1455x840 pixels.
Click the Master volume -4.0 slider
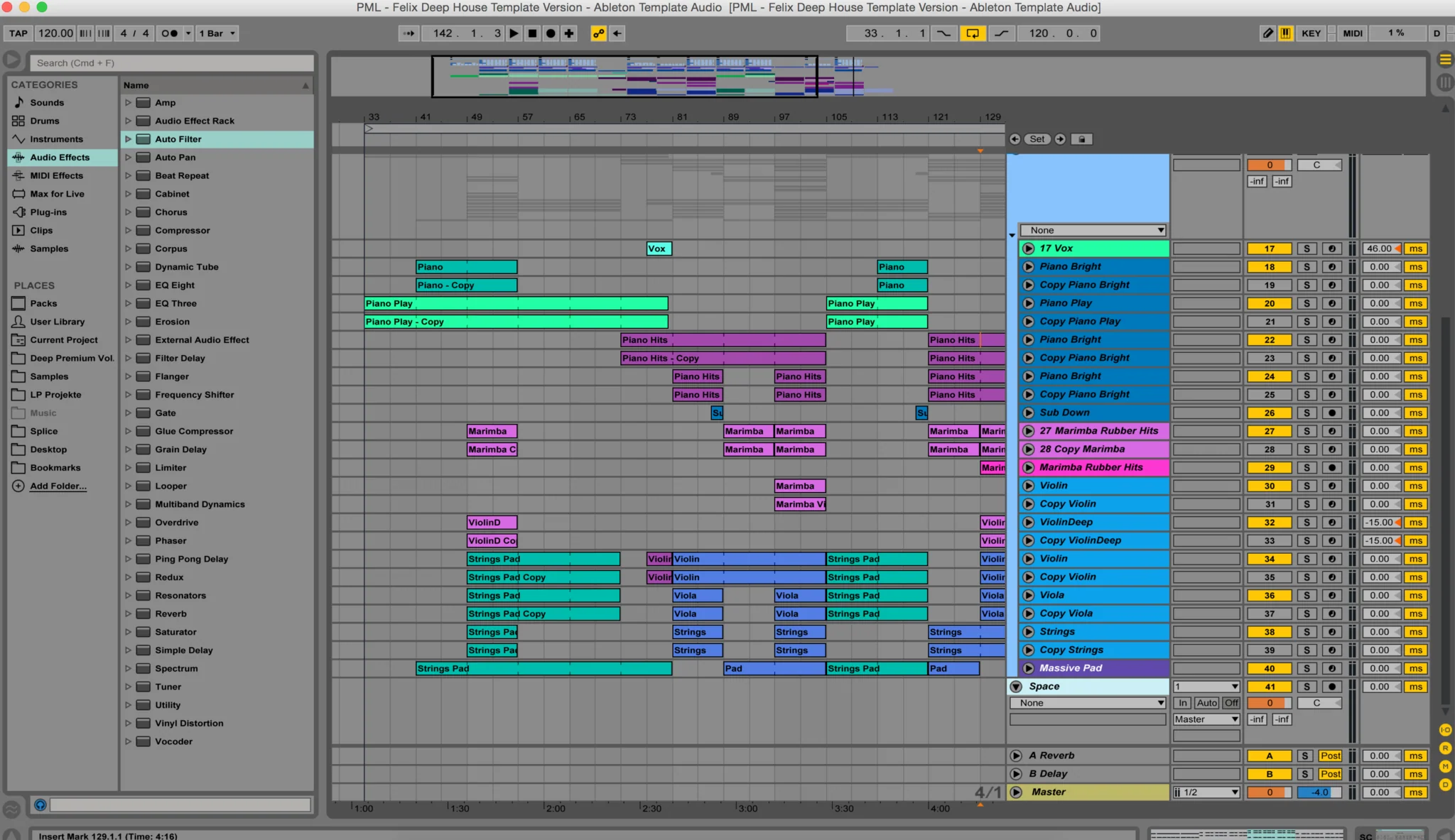[x=1319, y=792]
